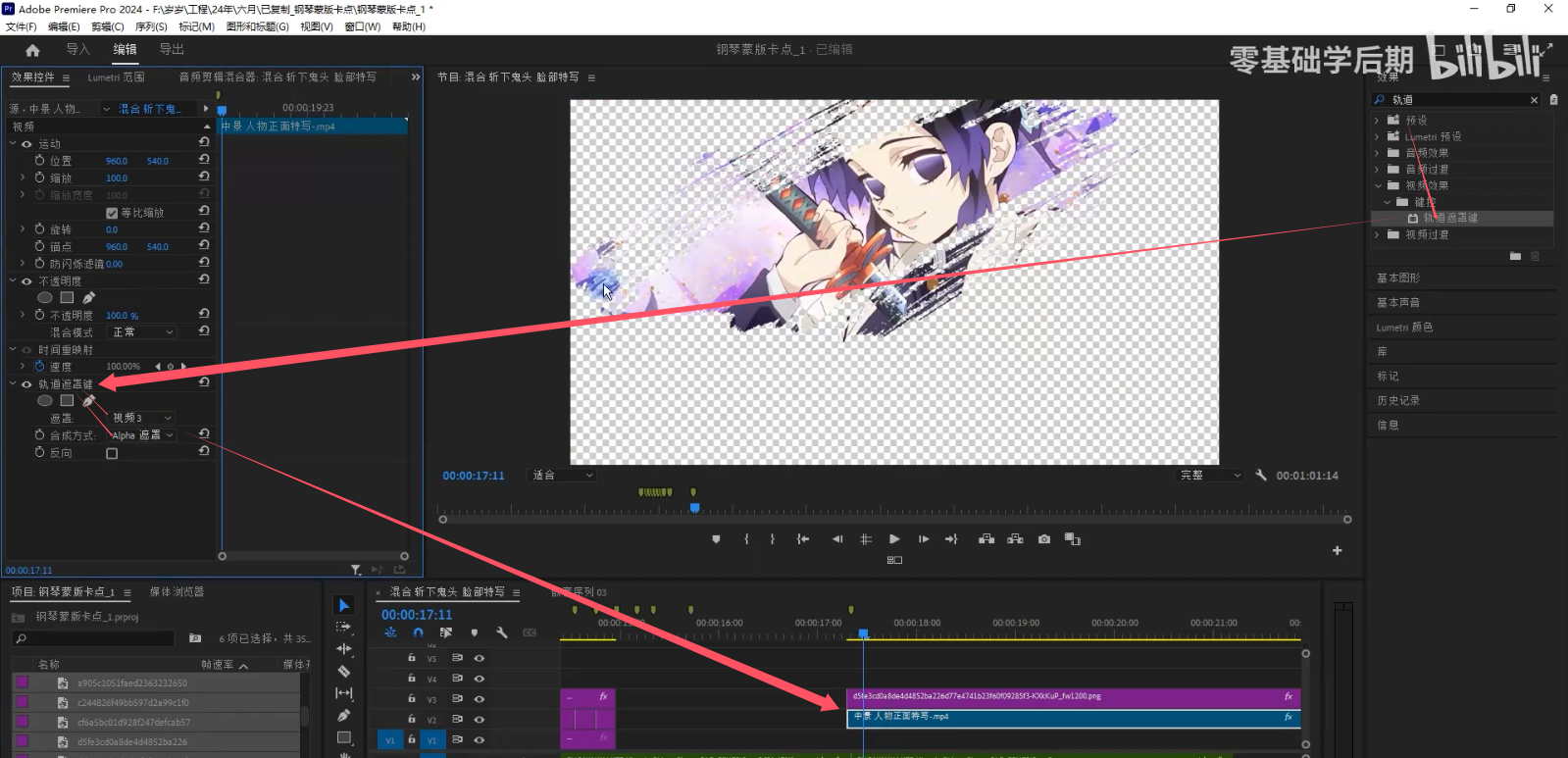Step back one frame in program monitor
This screenshot has height=758, width=1568.
[836, 539]
